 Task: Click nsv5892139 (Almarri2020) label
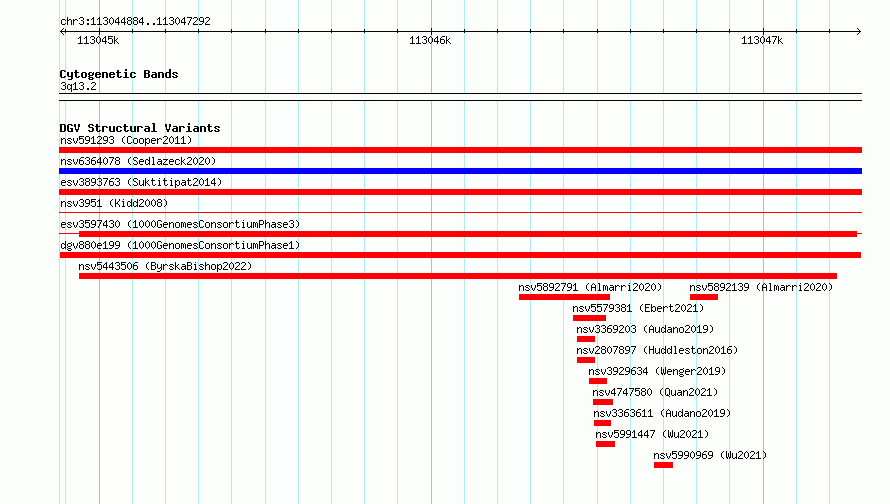(x=761, y=287)
